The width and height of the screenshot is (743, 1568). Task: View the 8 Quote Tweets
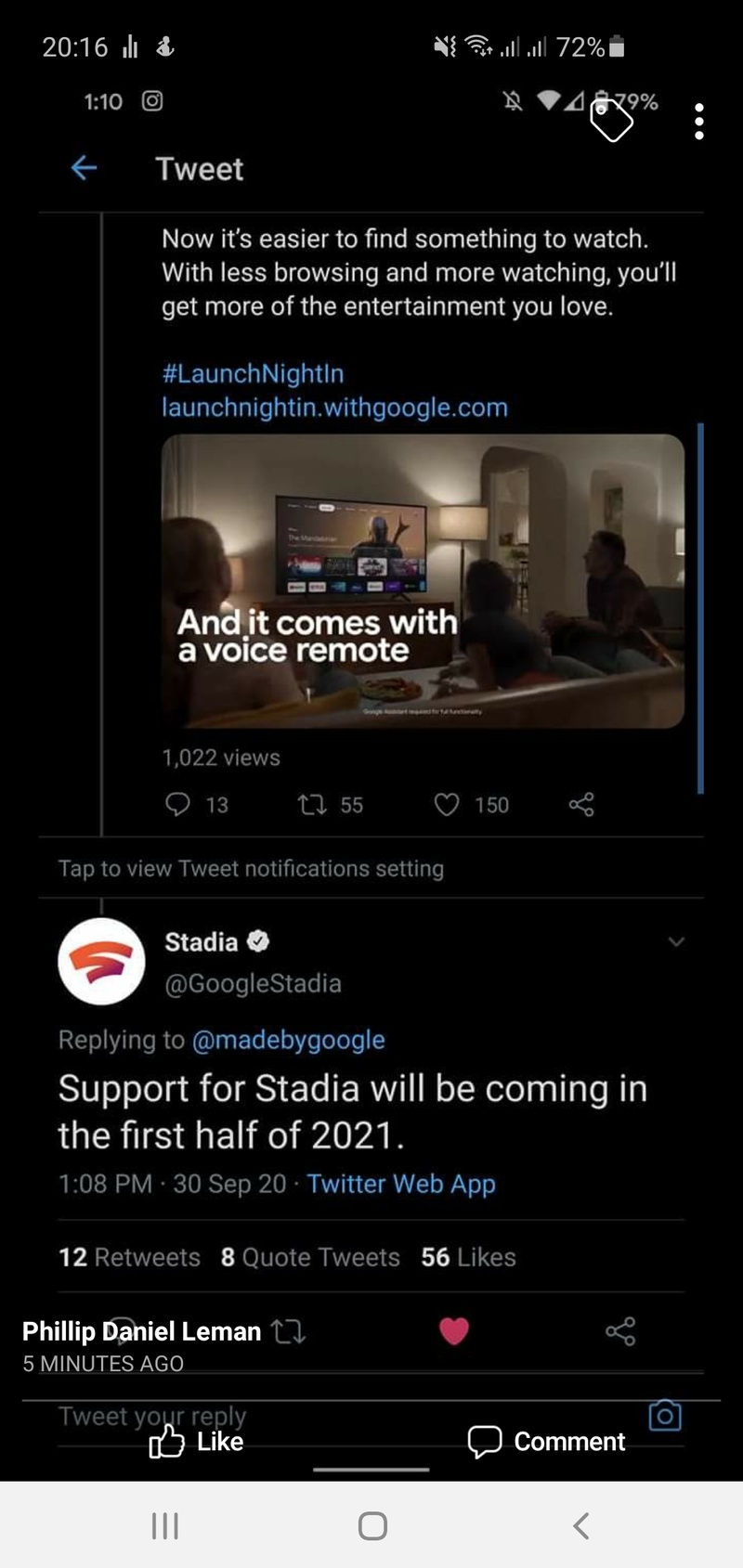pyautogui.click(x=310, y=1257)
